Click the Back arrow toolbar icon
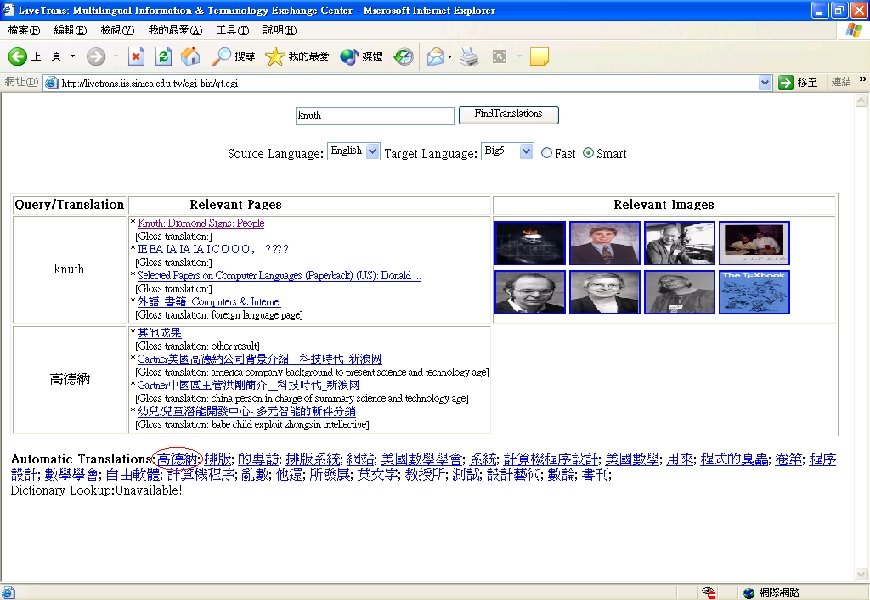This screenshot has height=600, width=870. [17, 56]
